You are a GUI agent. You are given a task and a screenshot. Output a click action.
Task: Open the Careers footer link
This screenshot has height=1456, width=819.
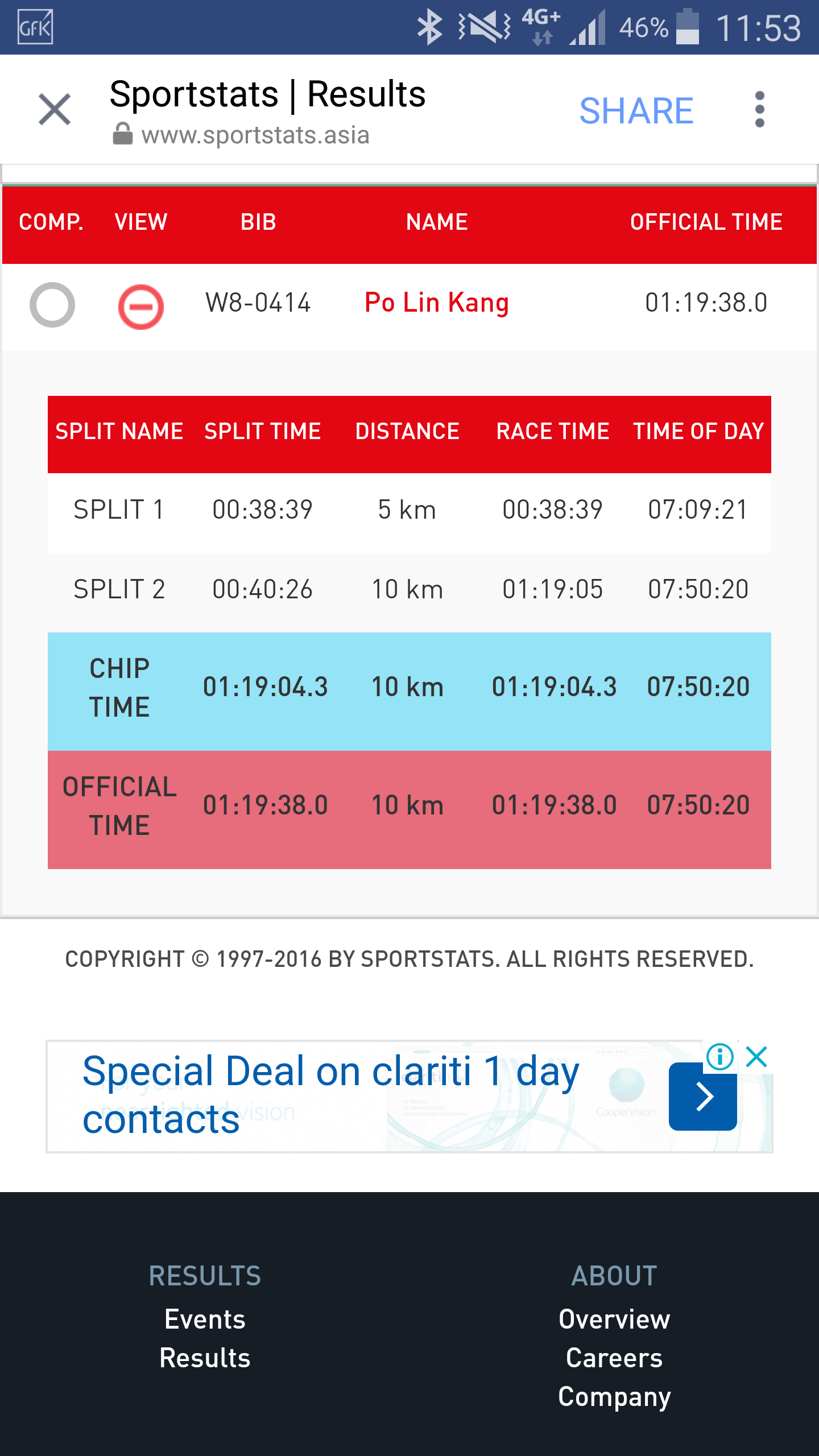614,1358
